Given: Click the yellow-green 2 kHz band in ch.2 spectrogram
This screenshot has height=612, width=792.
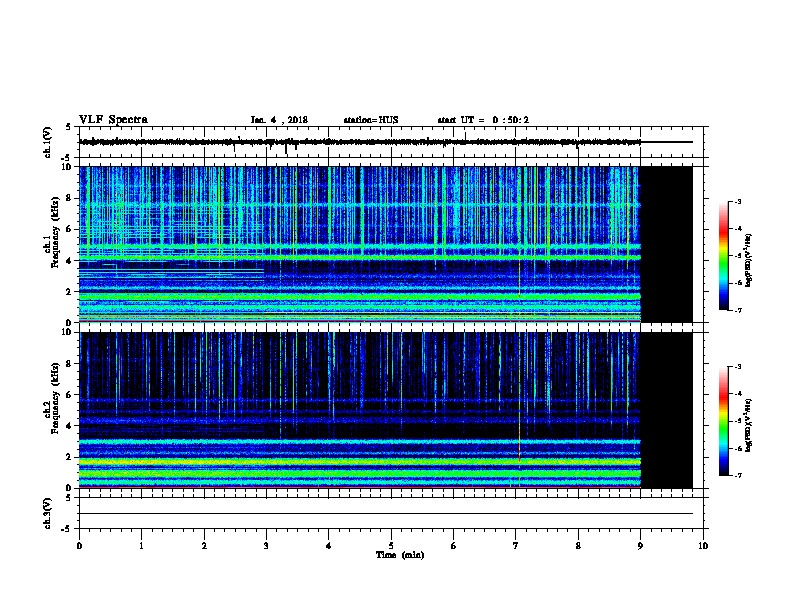Looking at the screenshot, I should 360,462.
